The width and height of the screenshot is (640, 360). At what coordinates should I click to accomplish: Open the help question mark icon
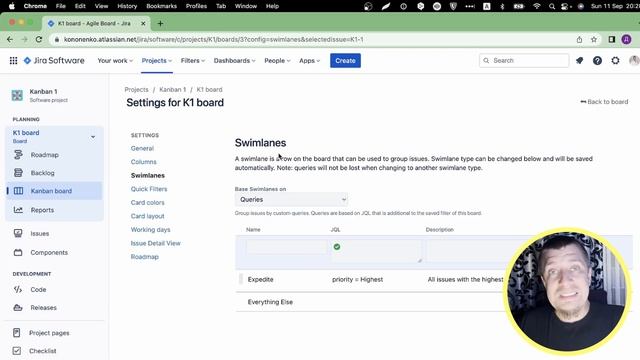(x=597, y=60)
